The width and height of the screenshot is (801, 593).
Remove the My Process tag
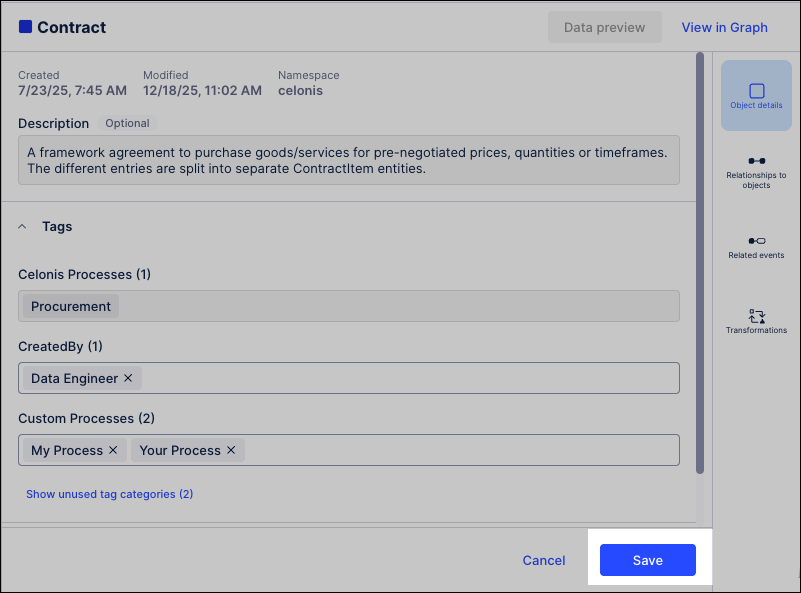point(113,450)
